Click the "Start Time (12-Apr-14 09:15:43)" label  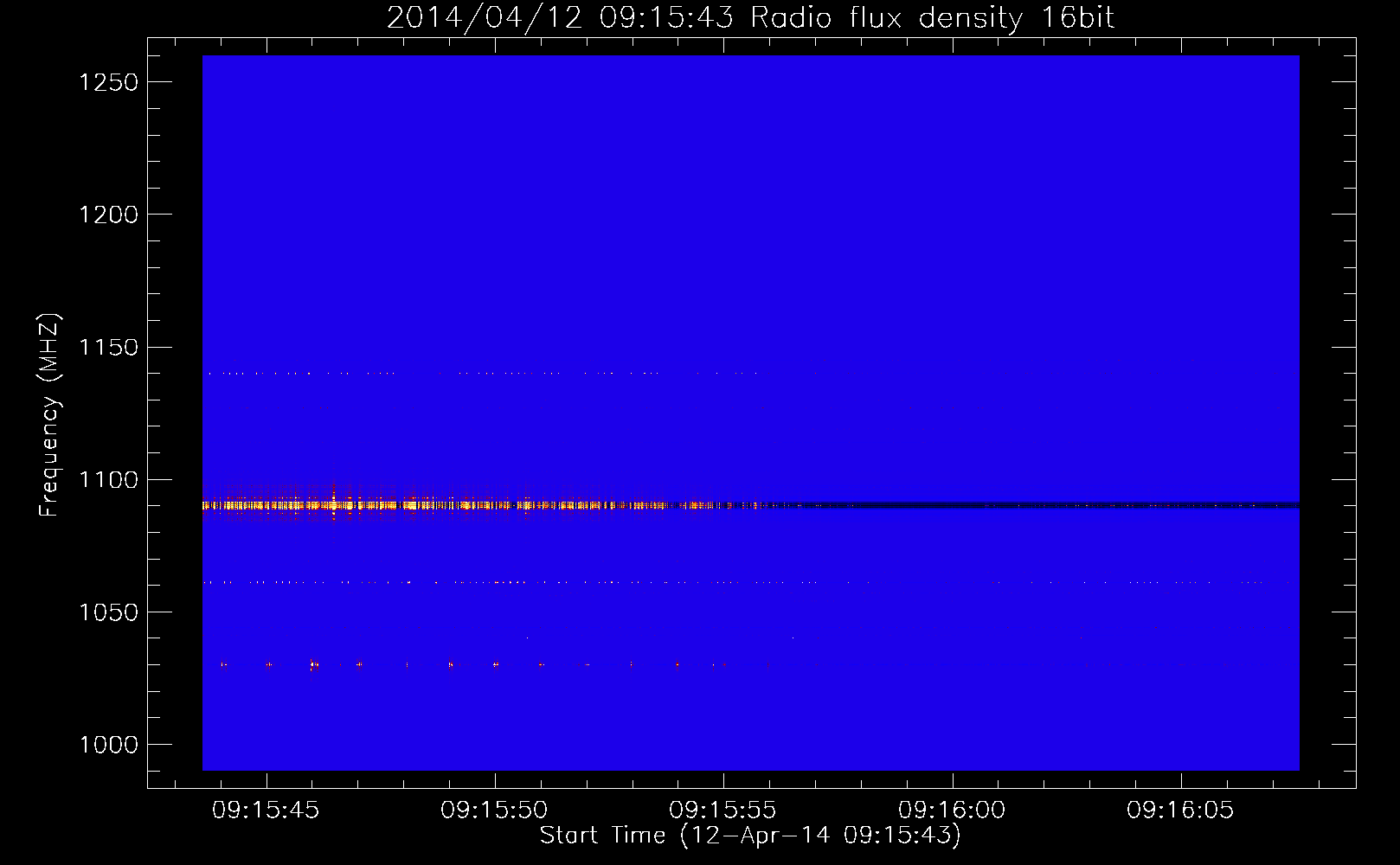[750, 836]
